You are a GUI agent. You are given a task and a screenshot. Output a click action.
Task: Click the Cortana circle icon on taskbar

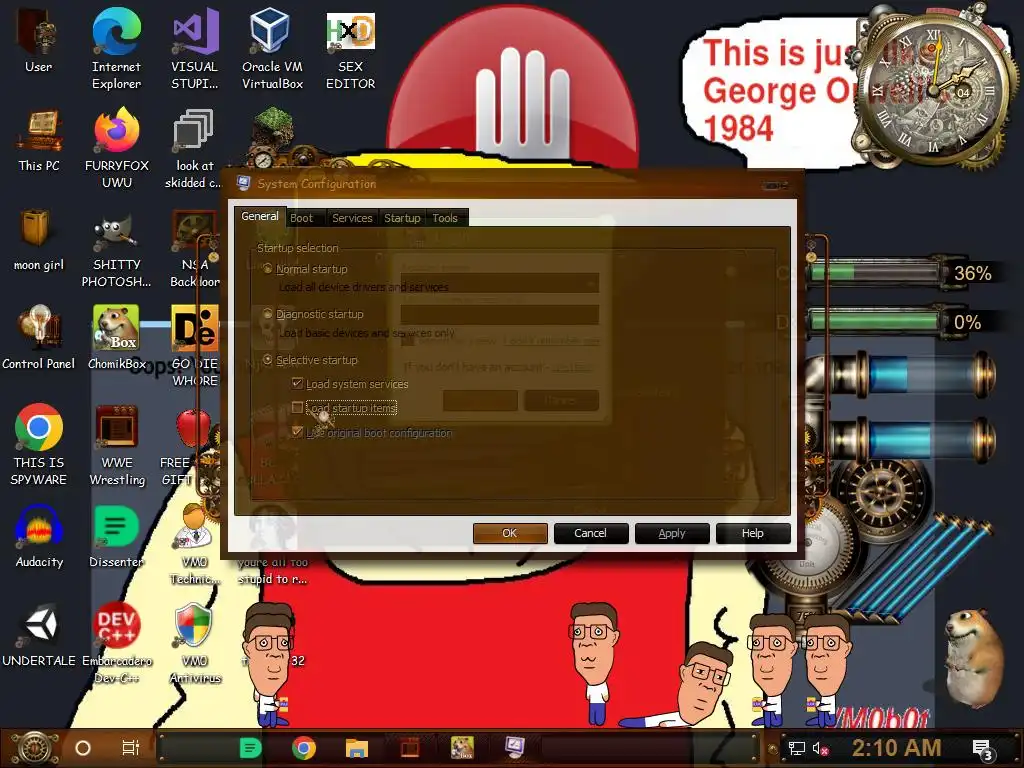pos(83,748)
